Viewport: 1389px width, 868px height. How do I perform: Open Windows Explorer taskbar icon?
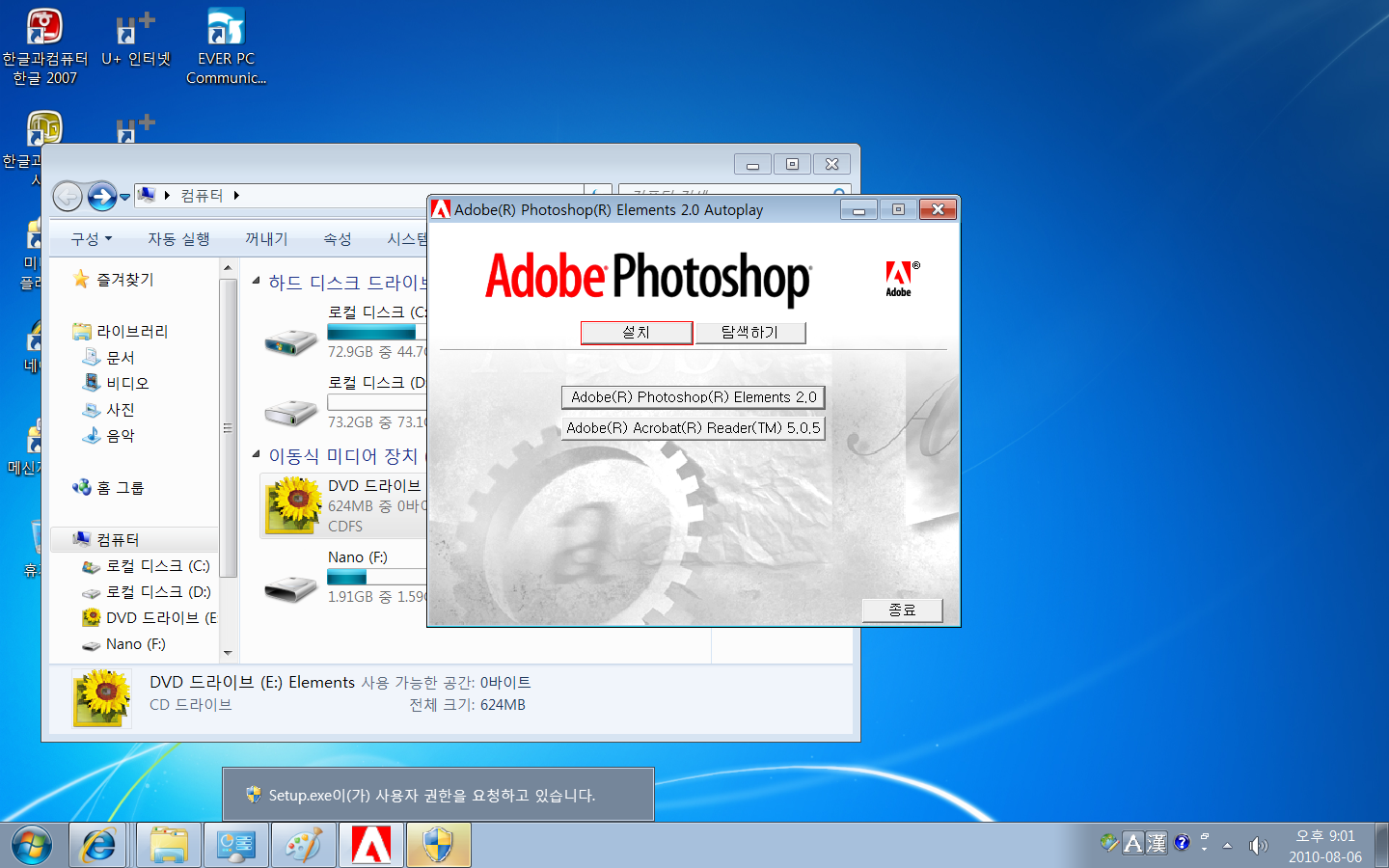point(169,846)
